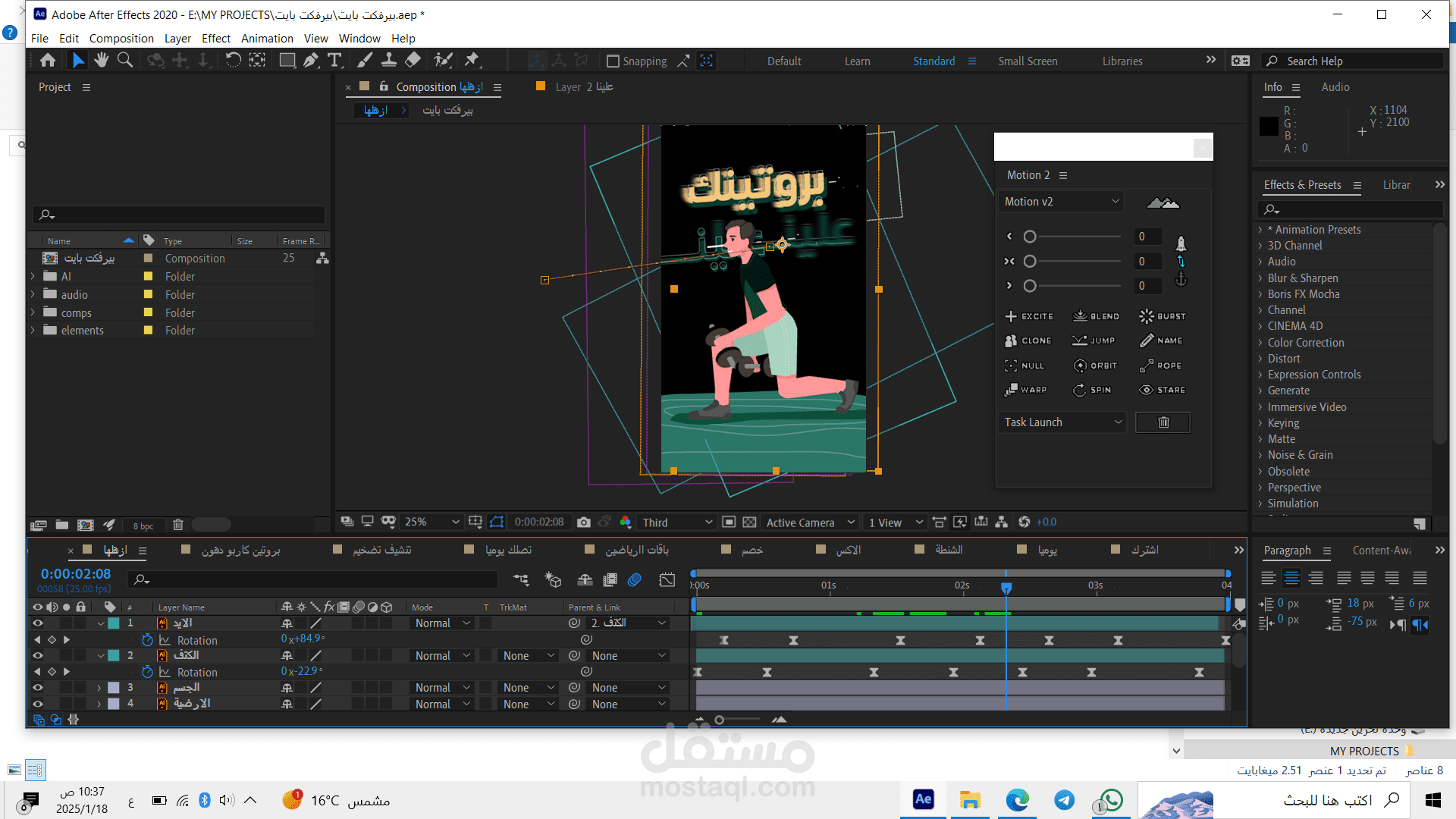The width and height of the screenshot is (1456, 819).
Task: Hide layer 3 using eye icon
Action: 37,688
